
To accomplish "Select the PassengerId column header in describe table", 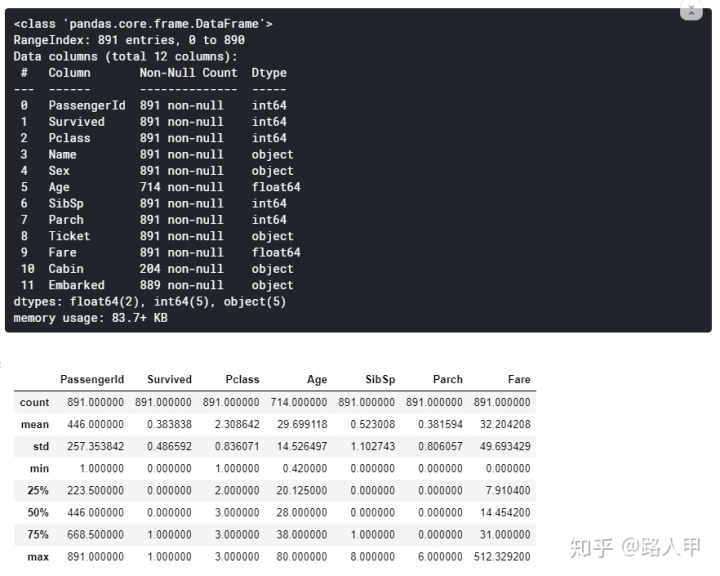I will (x=92, y=379).
